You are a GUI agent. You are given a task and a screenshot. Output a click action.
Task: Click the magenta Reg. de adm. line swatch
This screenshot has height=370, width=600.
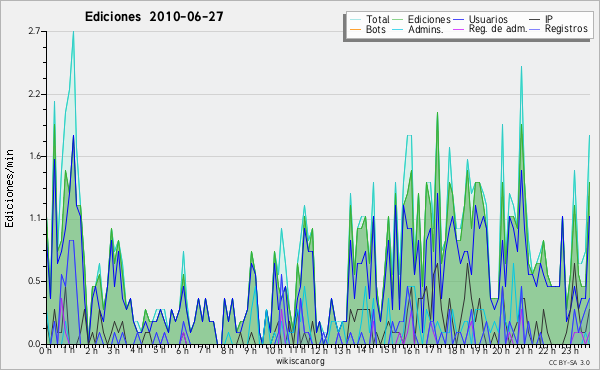coord(458,29)
